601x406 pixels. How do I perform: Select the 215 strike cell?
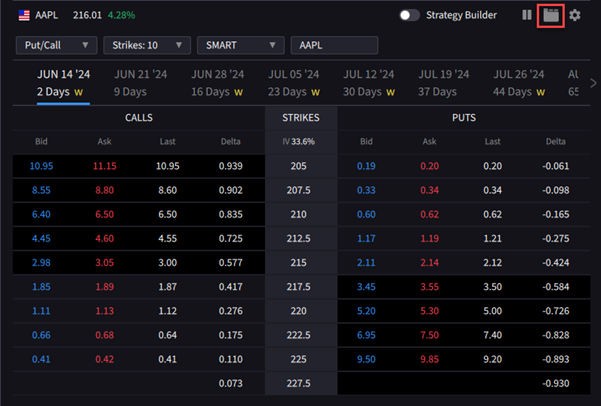coord(299,263)
